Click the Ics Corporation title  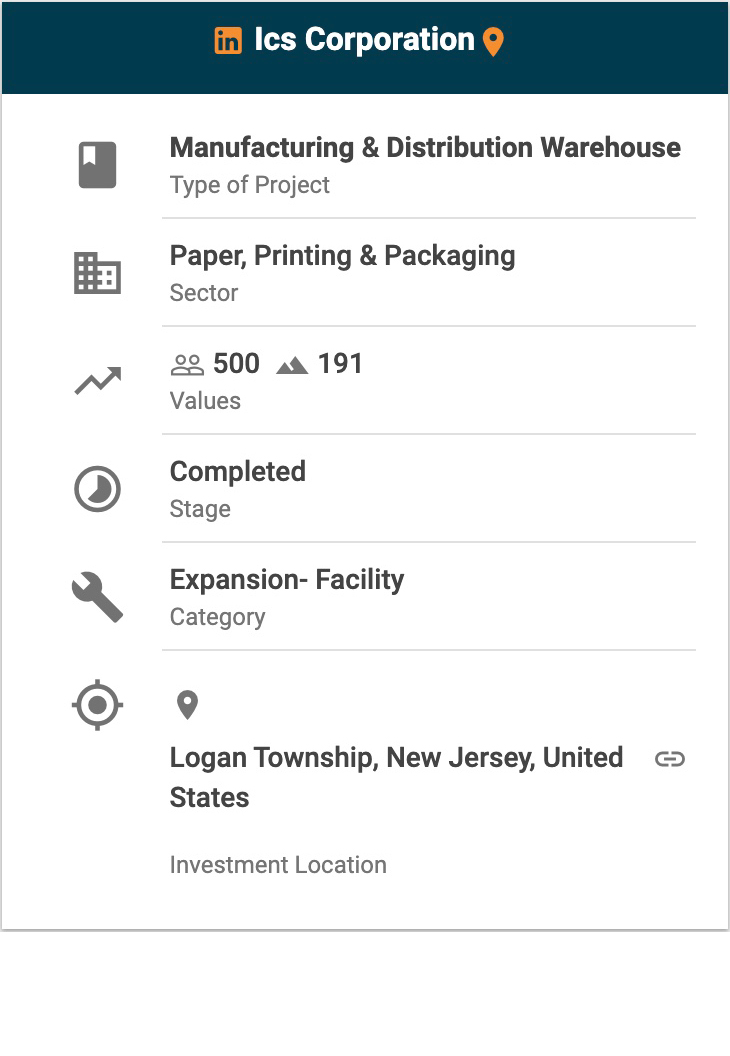click(364, 40)
